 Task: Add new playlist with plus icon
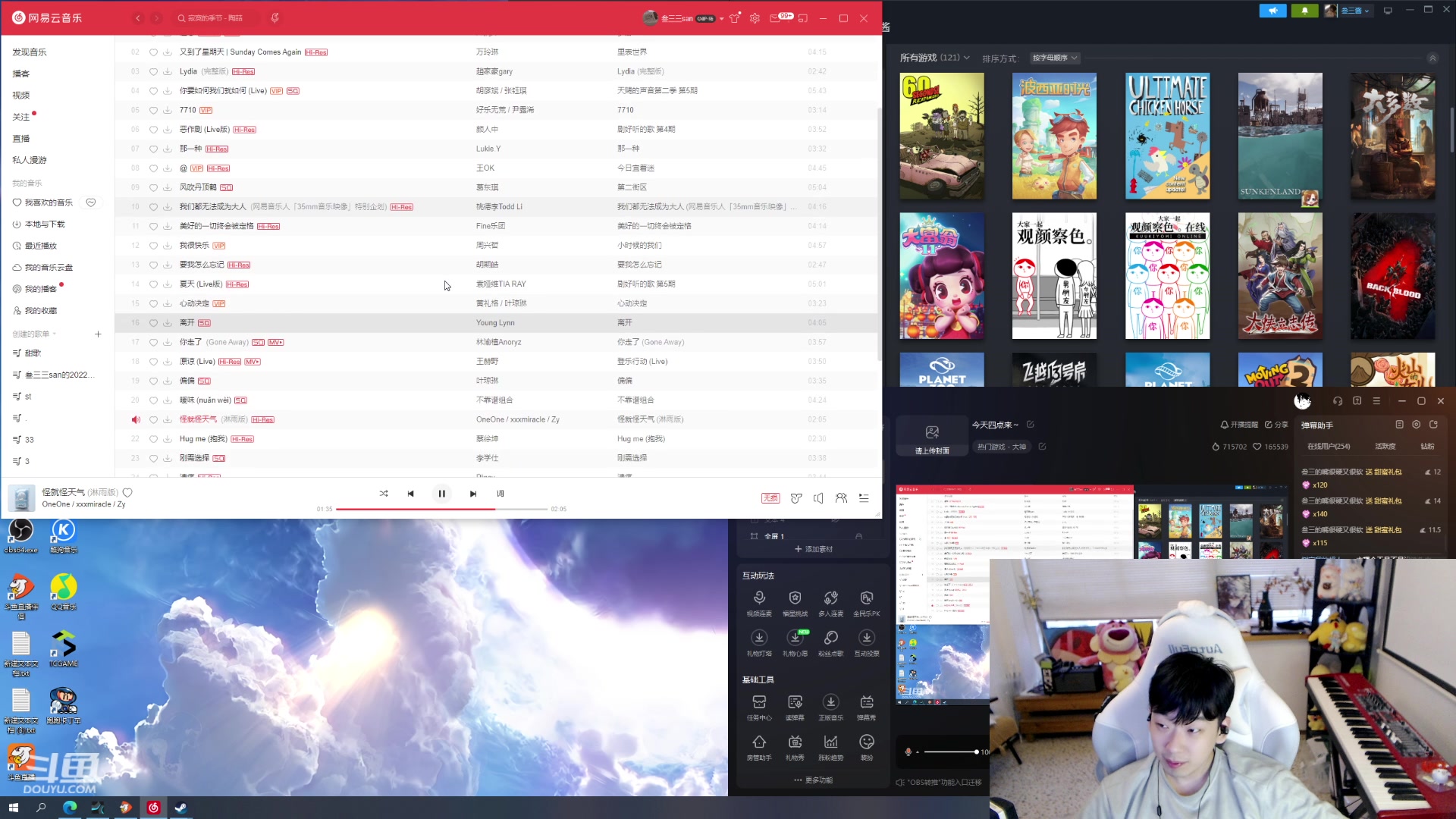click(x=98, y=334)
